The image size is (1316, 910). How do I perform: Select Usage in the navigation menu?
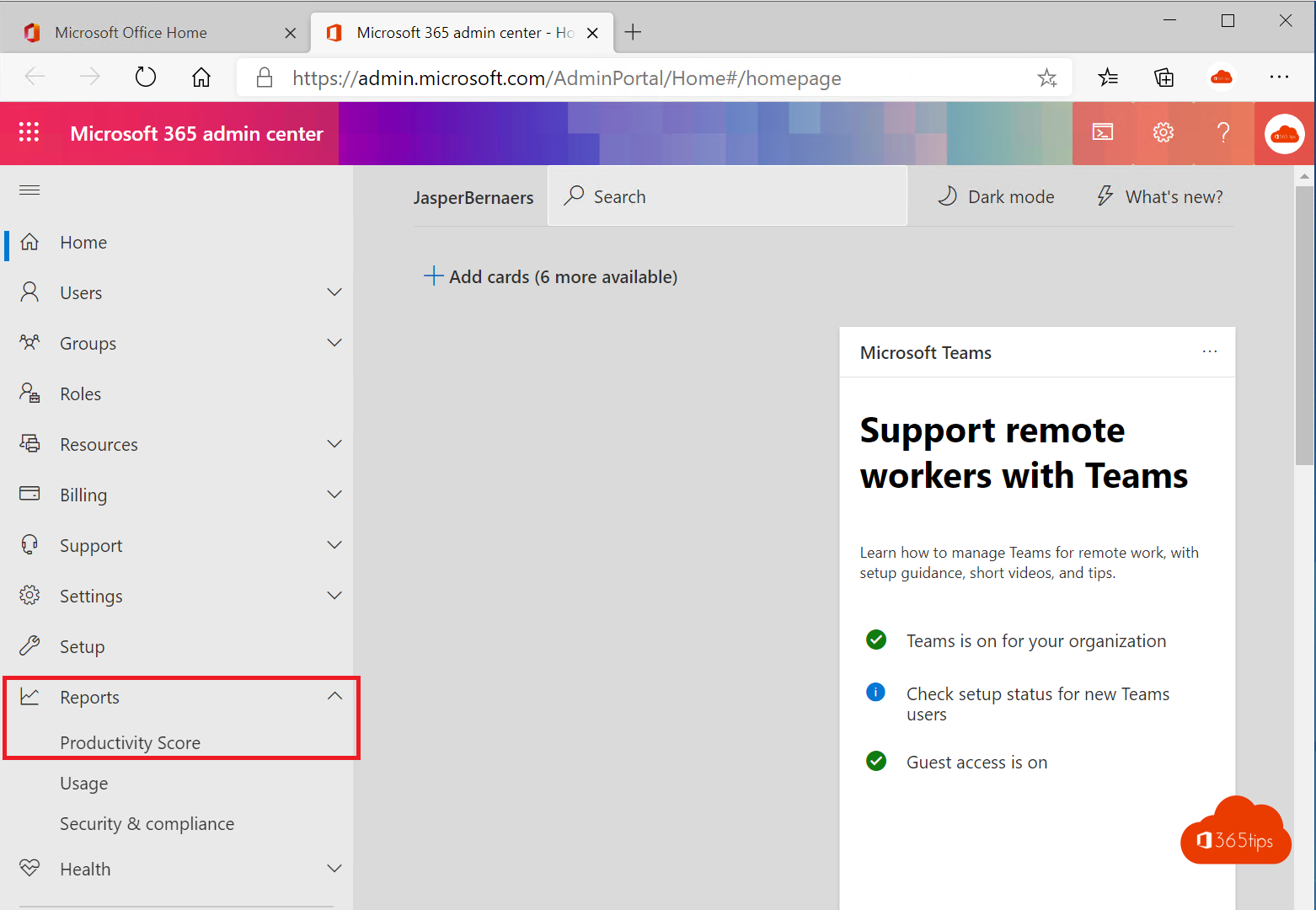tap(83, 783)
